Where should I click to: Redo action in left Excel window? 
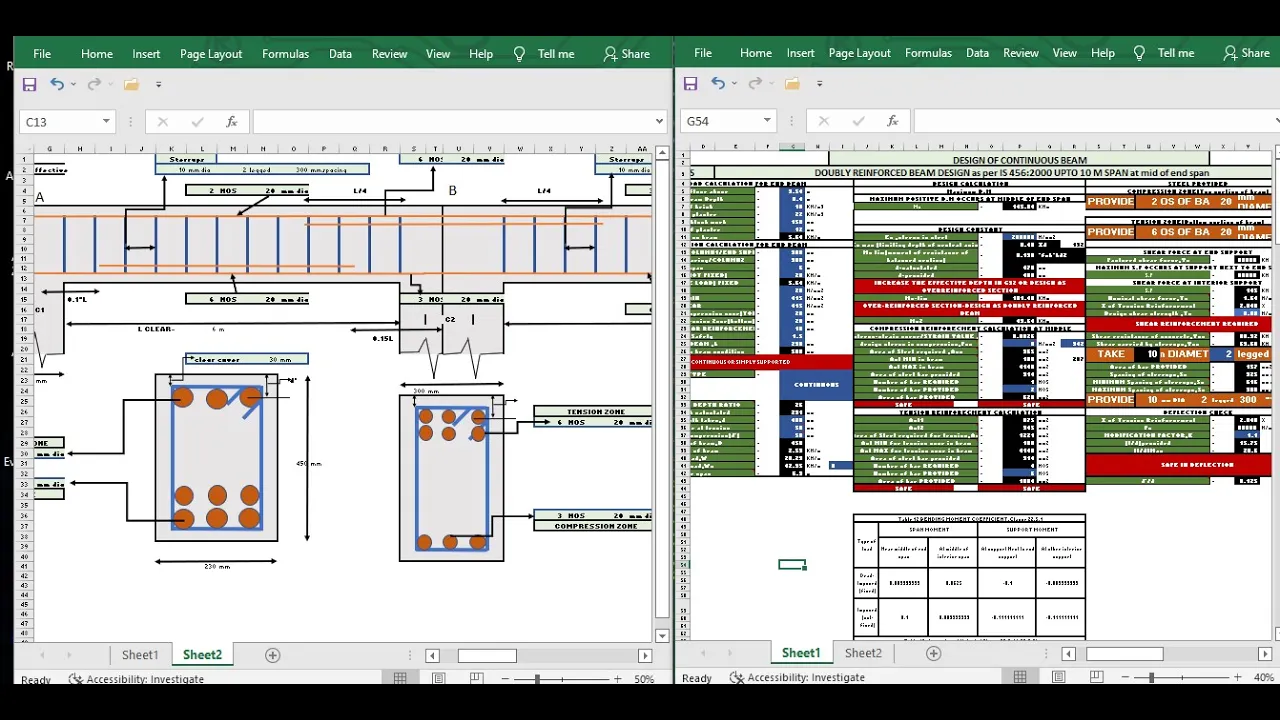(x=93, y=85)
